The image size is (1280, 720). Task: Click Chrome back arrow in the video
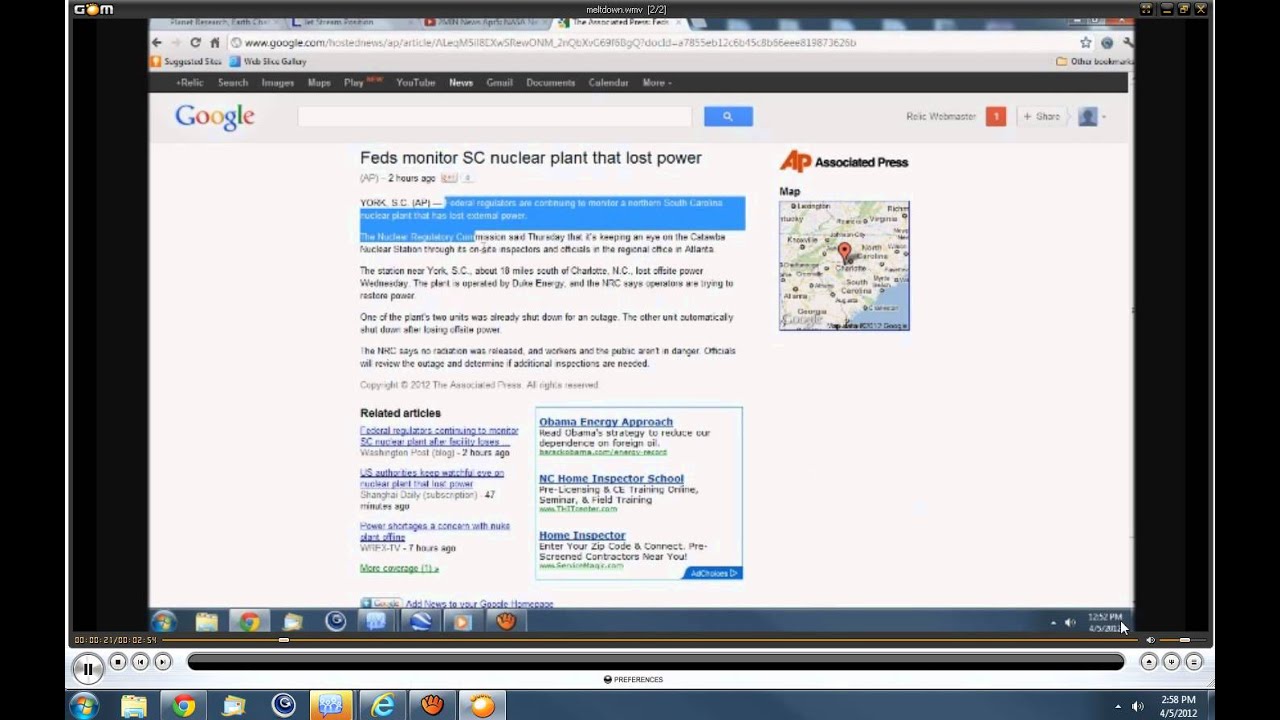coord(156,42)
